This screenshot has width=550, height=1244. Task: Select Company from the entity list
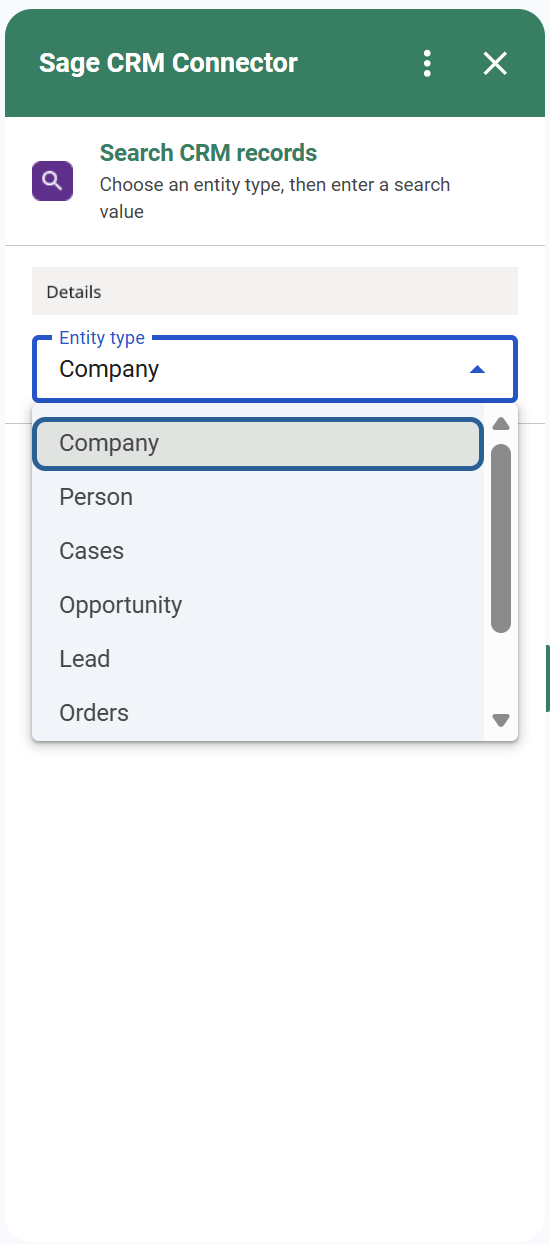258,443
